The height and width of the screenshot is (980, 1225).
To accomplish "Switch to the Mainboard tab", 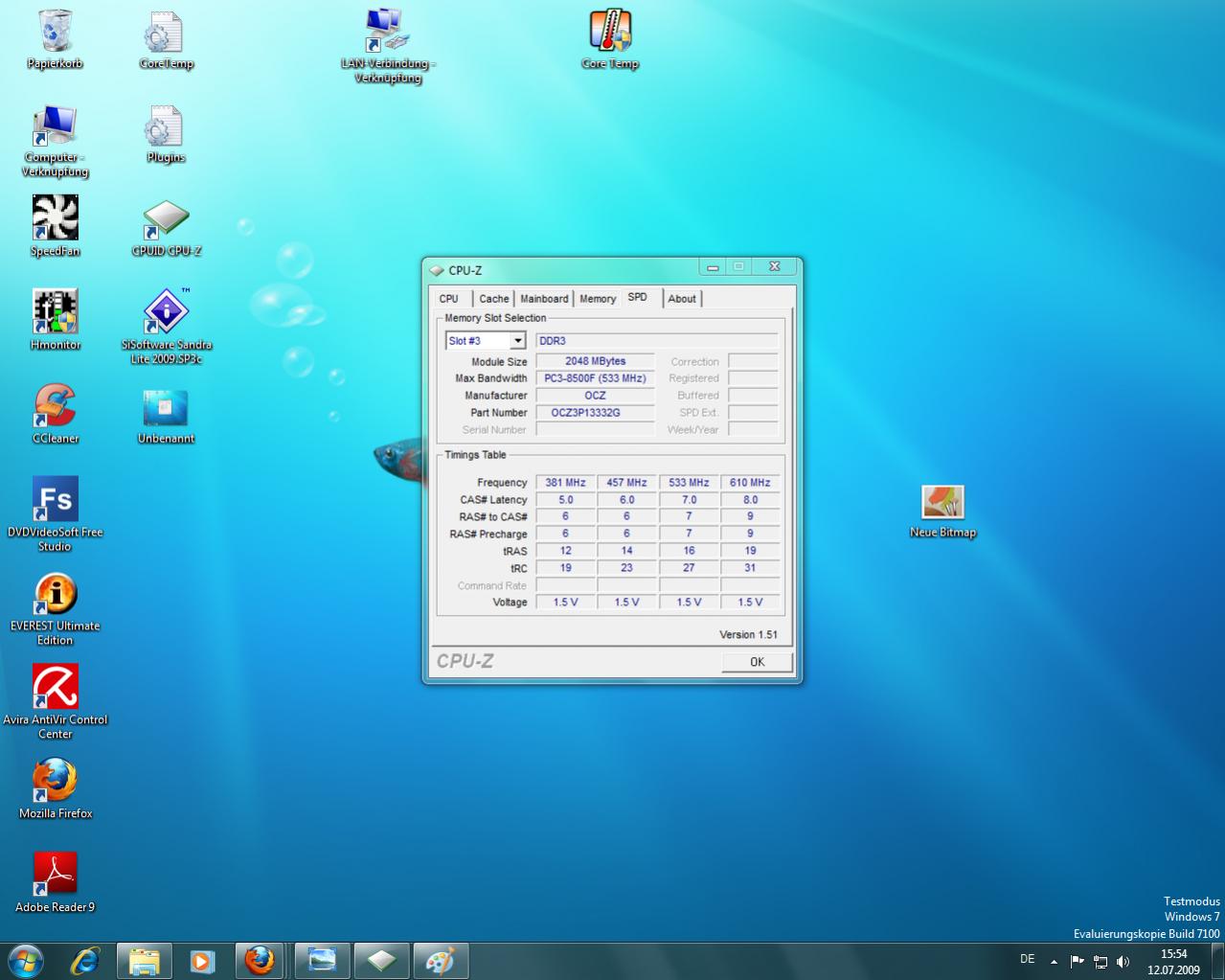I will coord(544,299).
